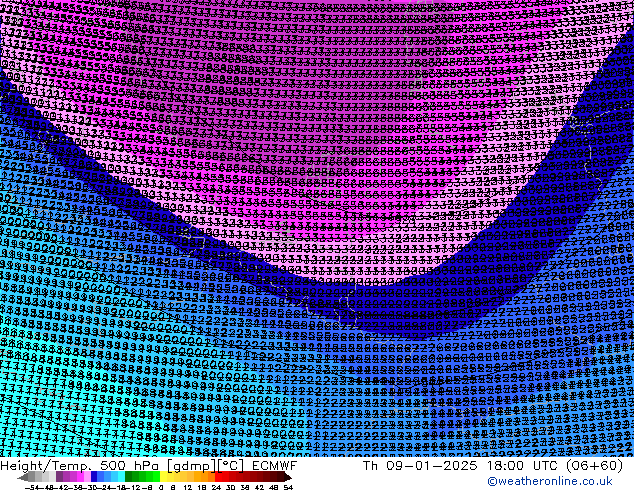Viewport: 634px width, 490px height.
Task: Click the dark navy blue legend swatch
Action: point(94,476)
